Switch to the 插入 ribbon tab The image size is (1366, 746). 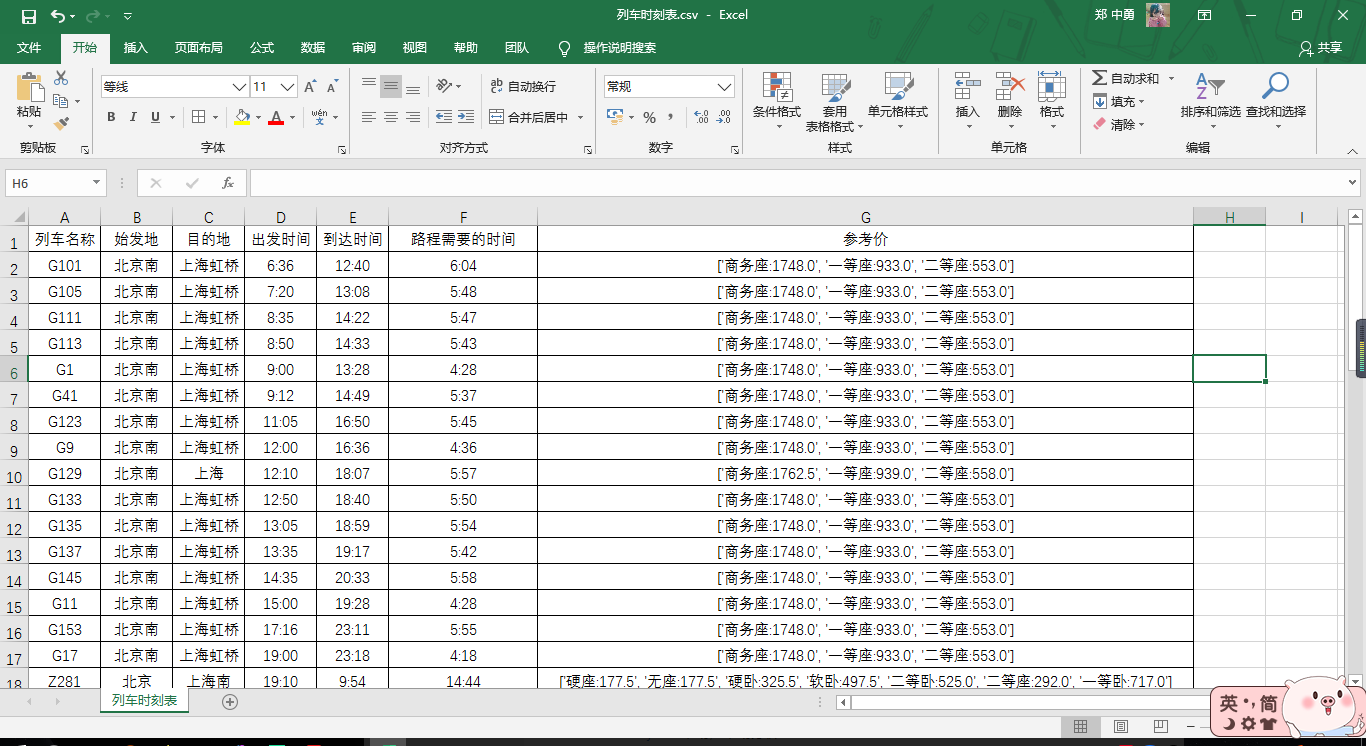(135, 48)
